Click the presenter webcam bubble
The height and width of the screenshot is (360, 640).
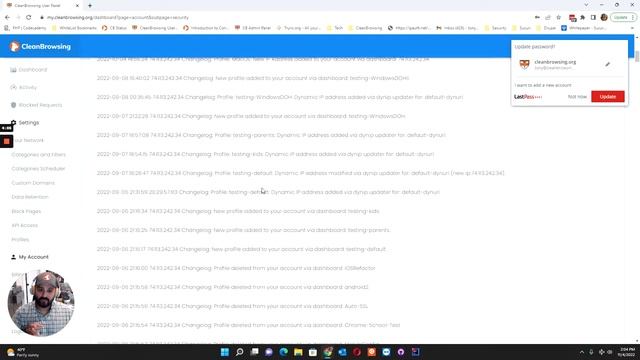(41, 303)
